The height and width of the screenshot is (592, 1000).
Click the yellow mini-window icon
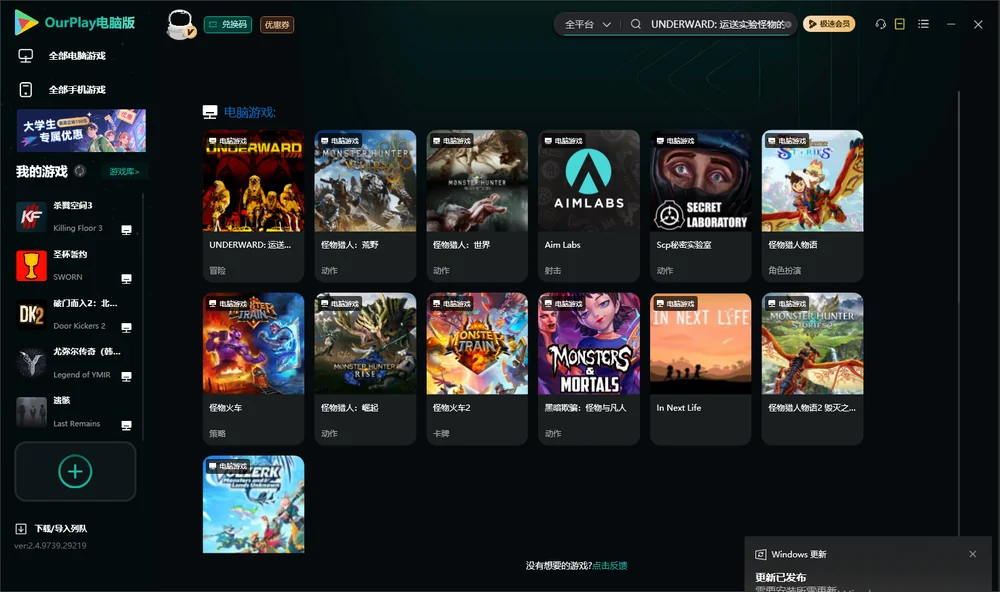900,24
